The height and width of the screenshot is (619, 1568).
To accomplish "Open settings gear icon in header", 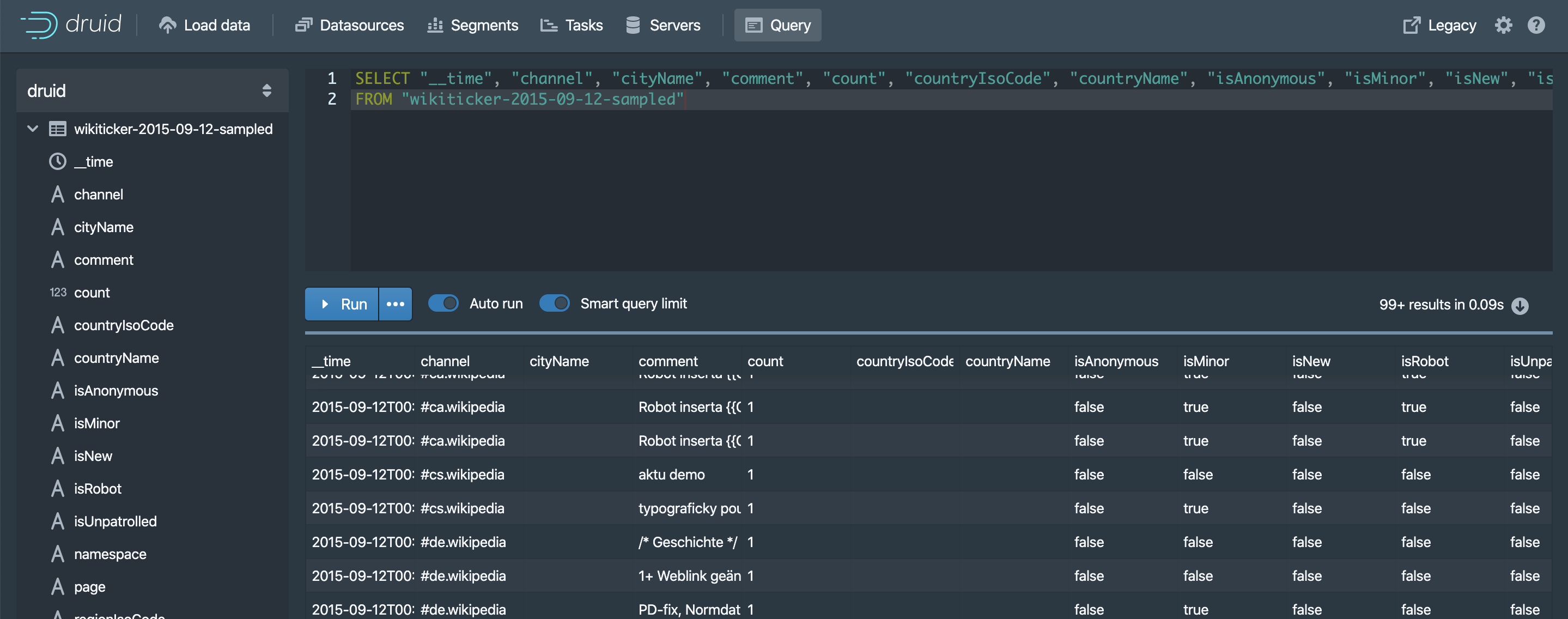I will [1503, 25].
